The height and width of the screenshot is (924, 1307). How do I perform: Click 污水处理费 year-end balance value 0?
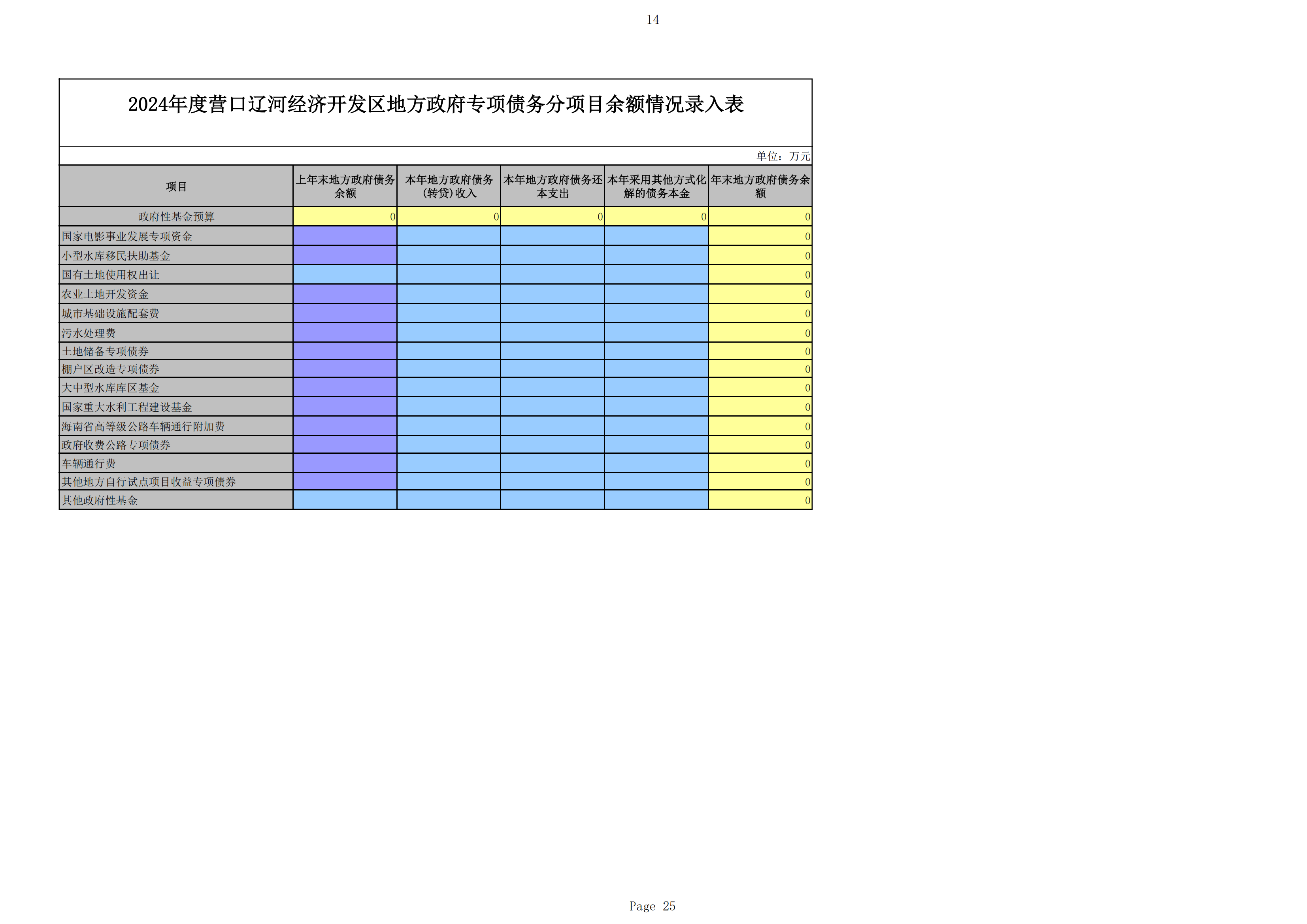(760, 333)
